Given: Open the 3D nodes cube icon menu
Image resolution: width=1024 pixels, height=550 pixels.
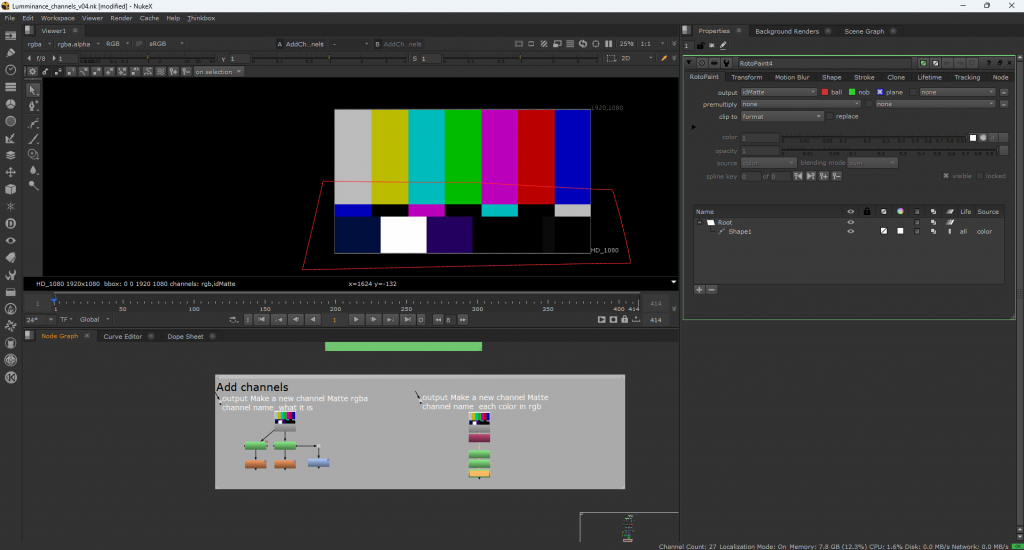Looking at the screenshot, I should (10, 188).
